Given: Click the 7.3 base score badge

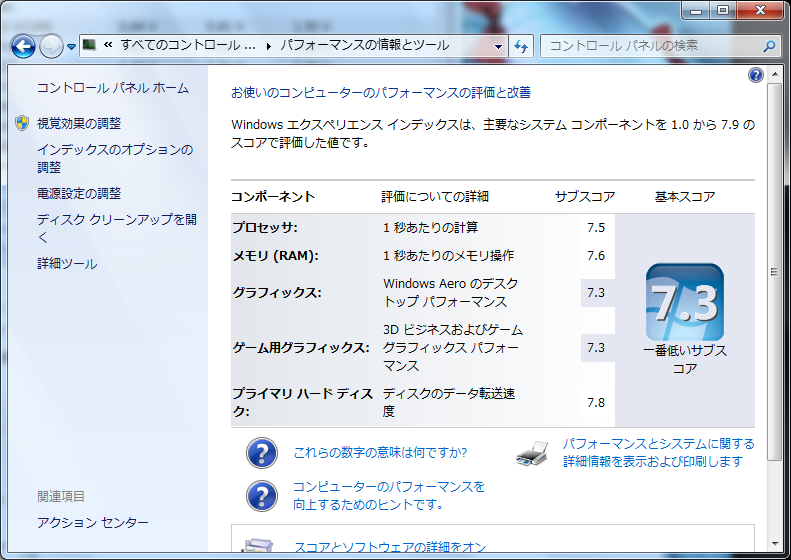Looking at the screenshot, I should point(685,302).
